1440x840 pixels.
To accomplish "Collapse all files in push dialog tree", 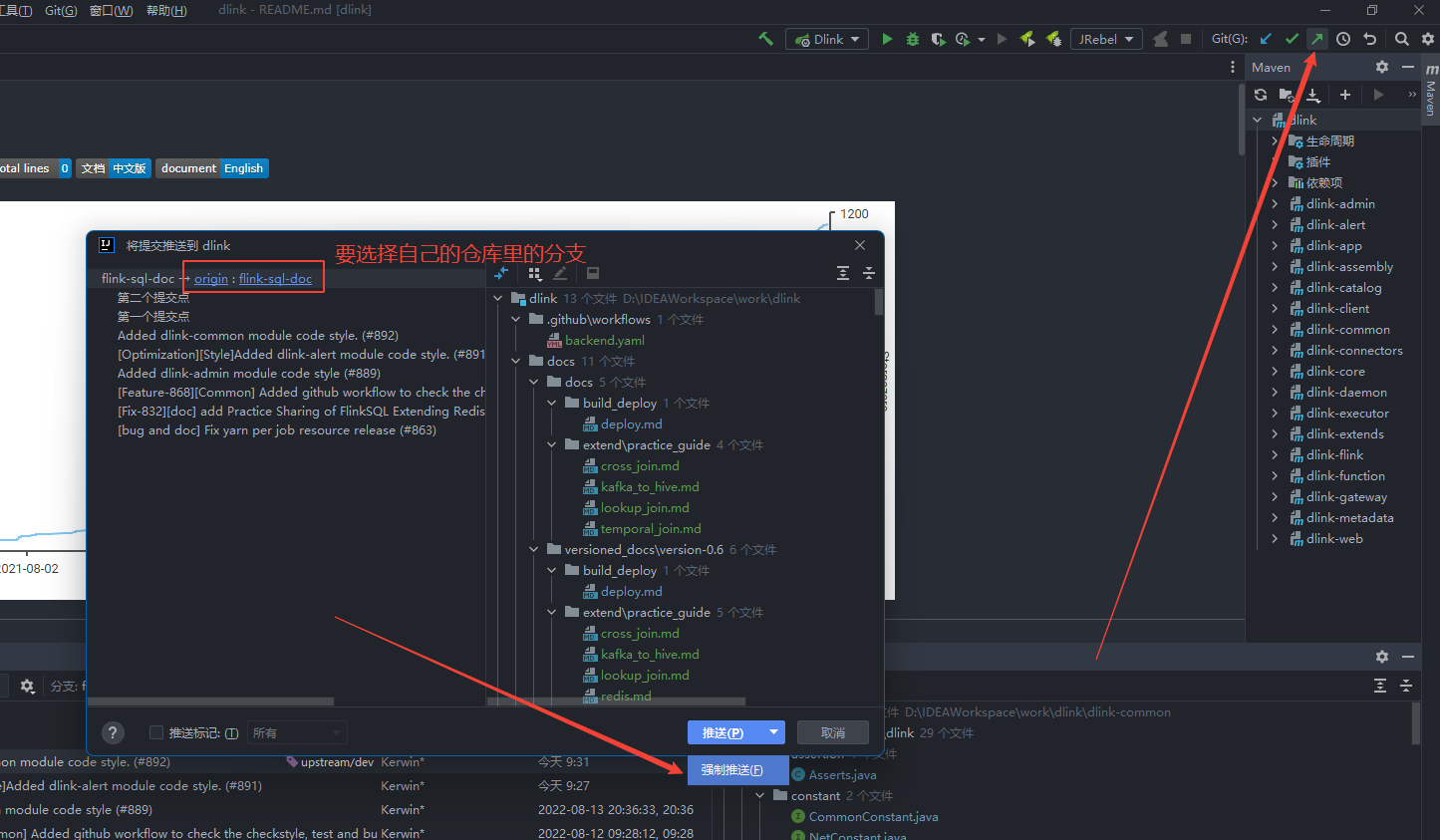I will tap(869, 273).
